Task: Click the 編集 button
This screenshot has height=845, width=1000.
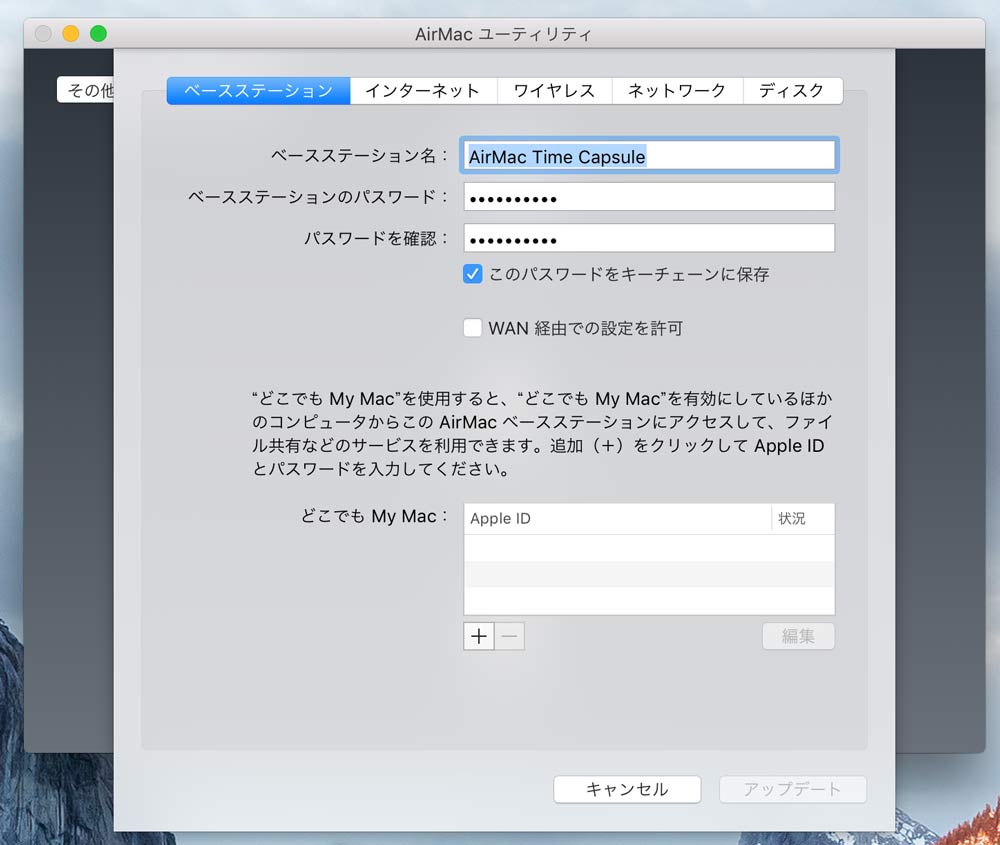Action: pos(798,636)
